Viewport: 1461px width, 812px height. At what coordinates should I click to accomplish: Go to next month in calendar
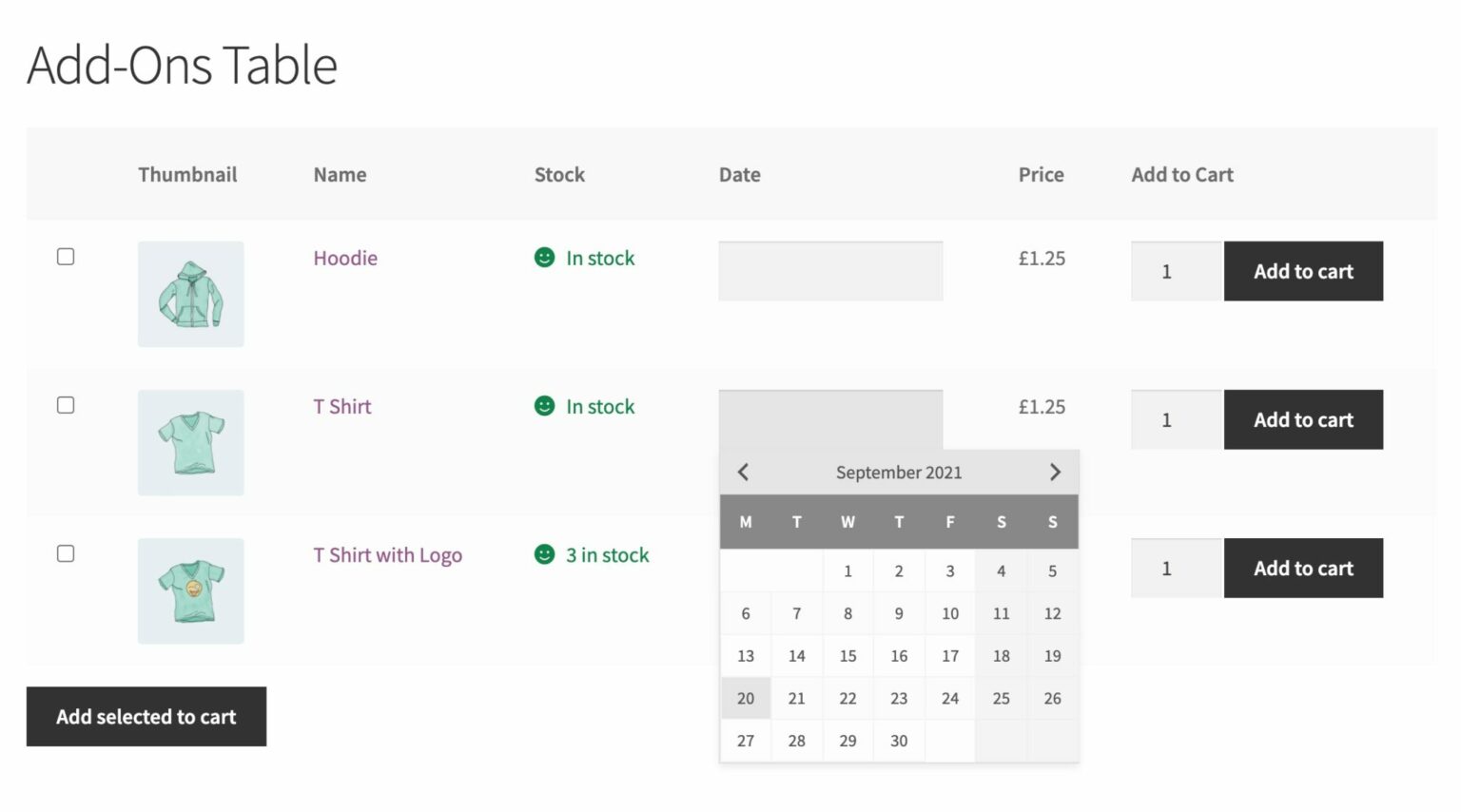pos(1054,472)
